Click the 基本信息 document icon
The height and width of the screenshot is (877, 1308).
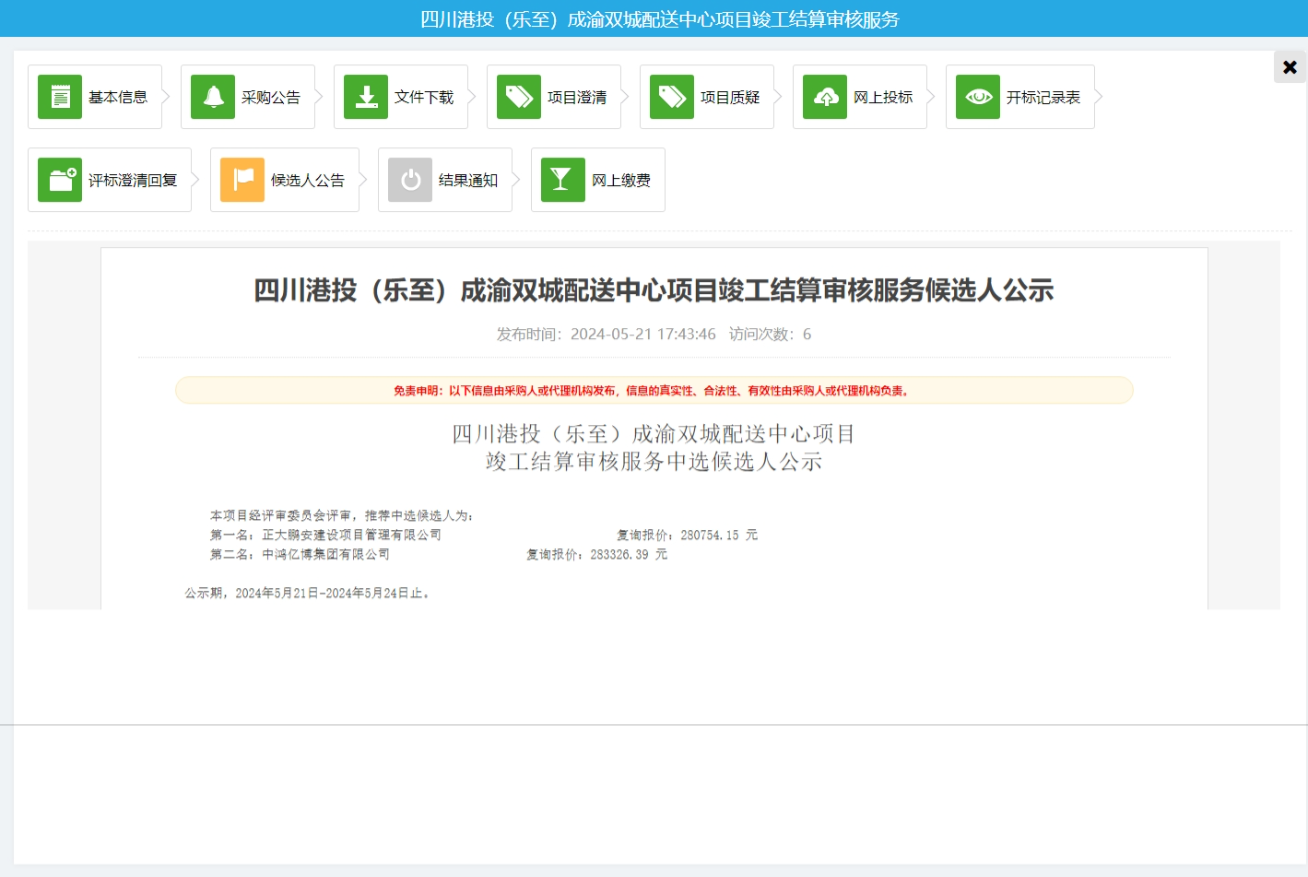click(x=60, y=97)
